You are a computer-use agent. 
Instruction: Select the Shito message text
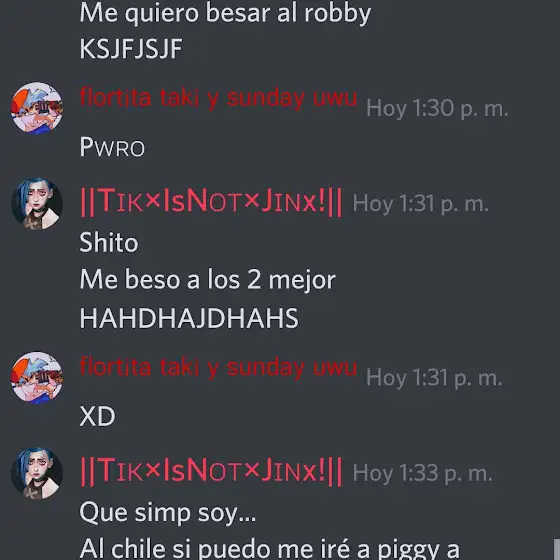(109, 242)
